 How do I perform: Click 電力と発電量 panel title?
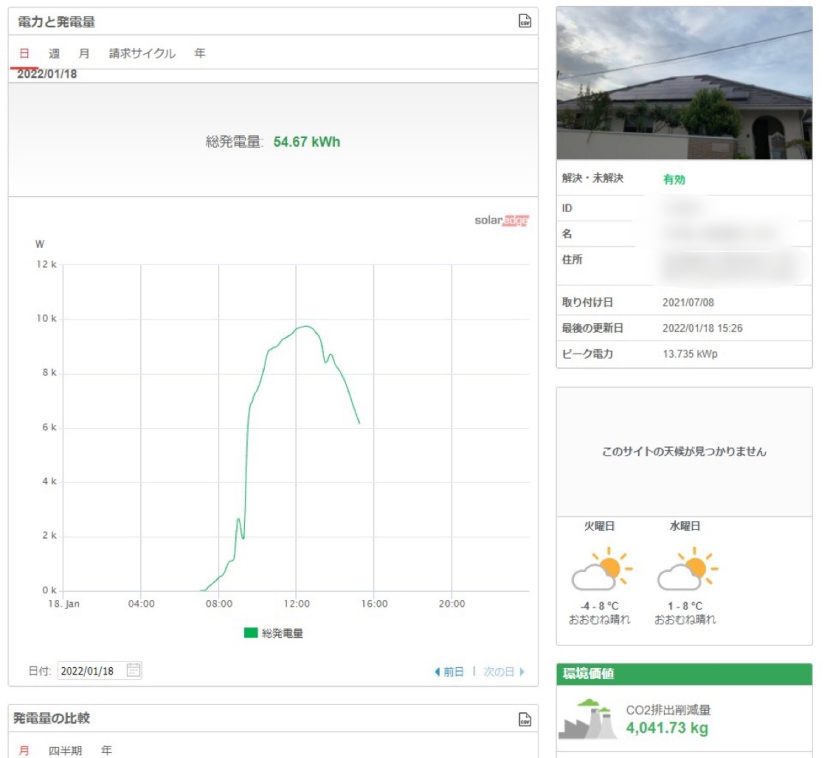click(56, 22)
